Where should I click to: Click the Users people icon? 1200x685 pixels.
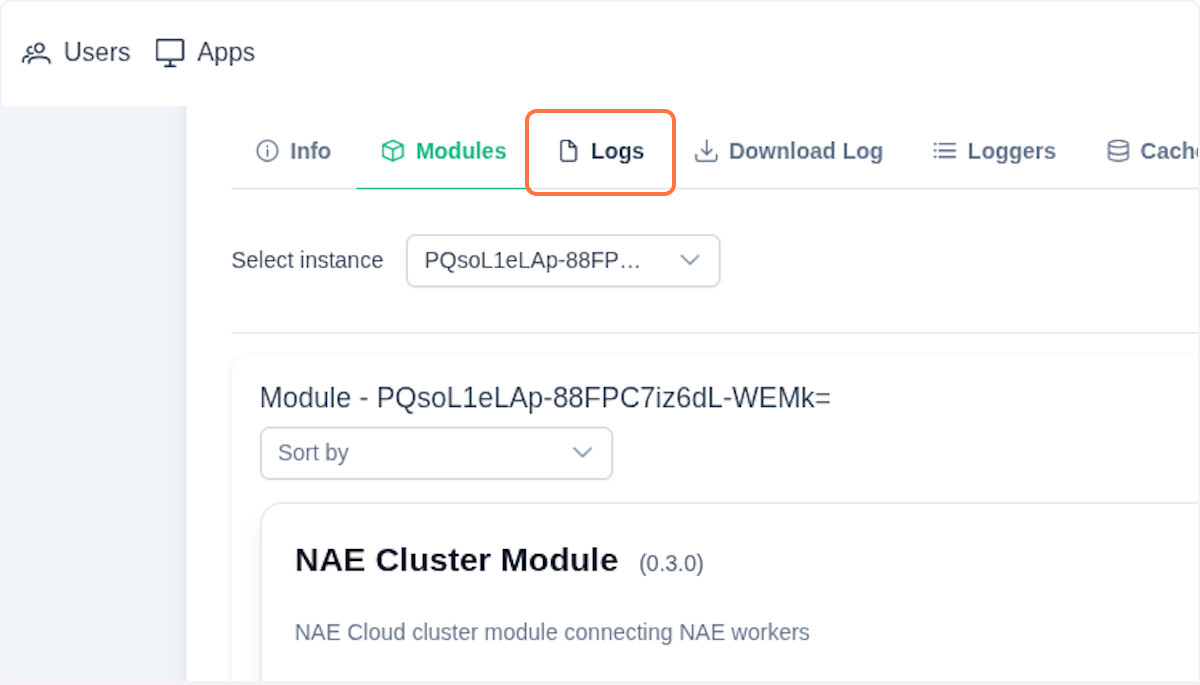(x=37, y=51)
